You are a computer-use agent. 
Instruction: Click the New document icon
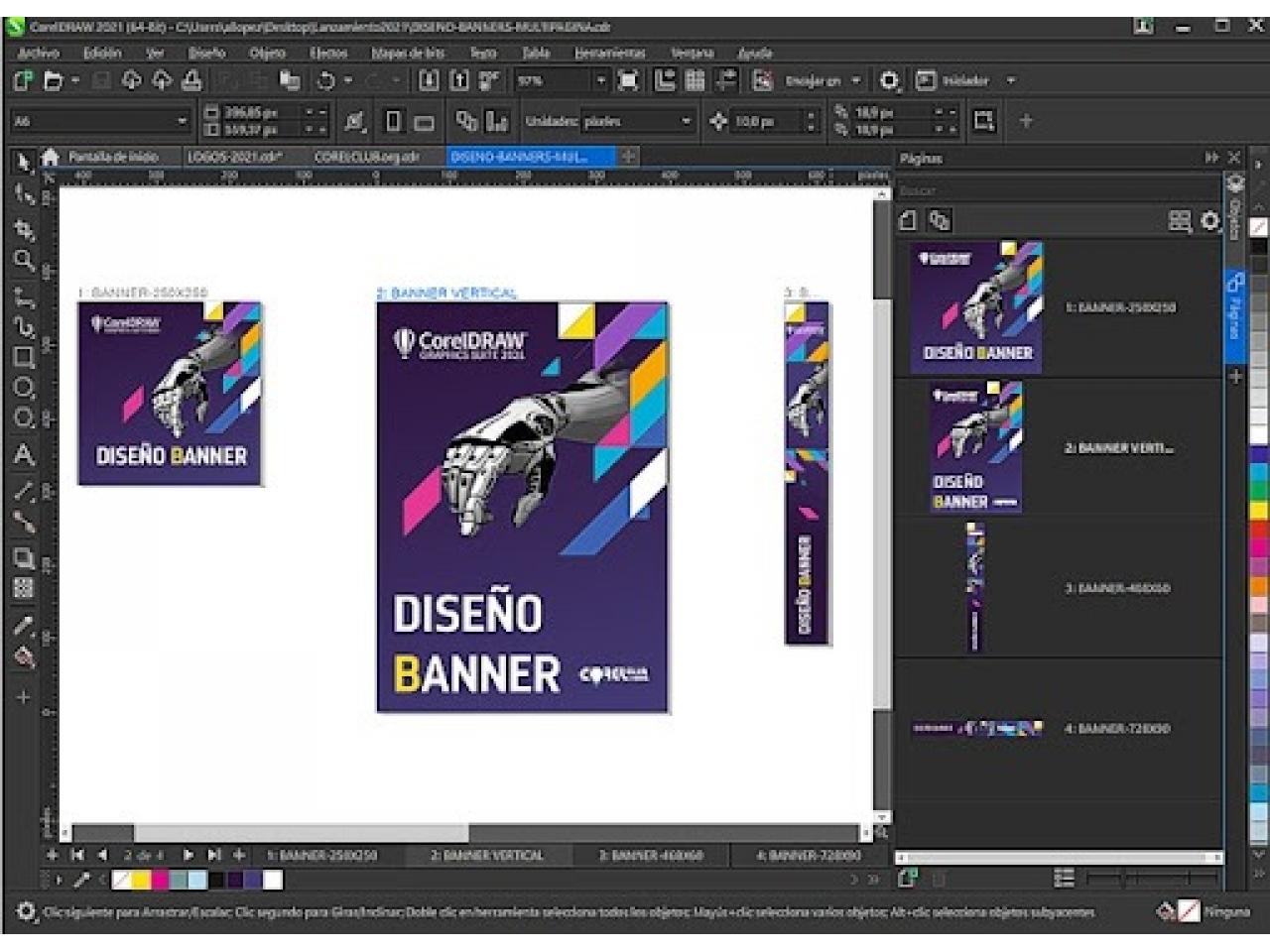tap(23, 80)
